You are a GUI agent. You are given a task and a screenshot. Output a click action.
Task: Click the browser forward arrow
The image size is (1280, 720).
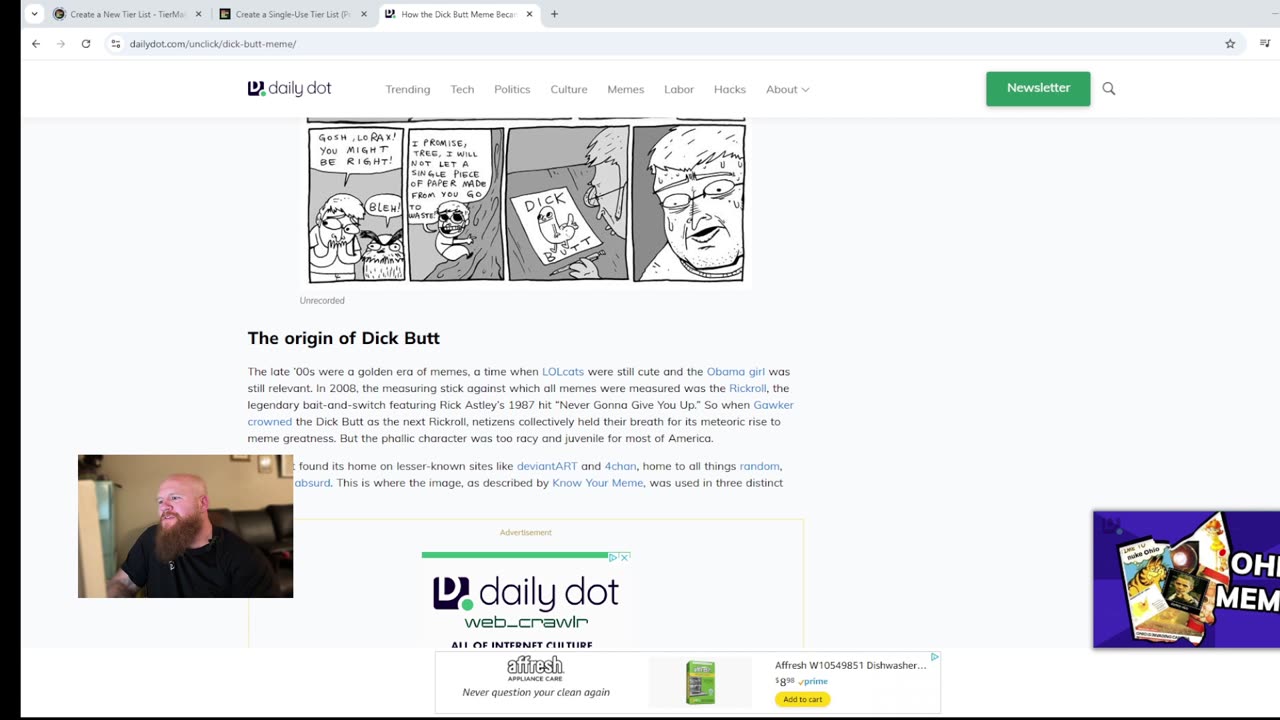click(x=61, y=44)
